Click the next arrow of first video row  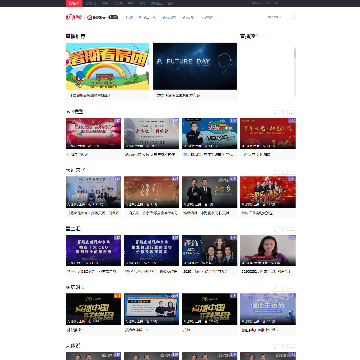tap(283, 113)
